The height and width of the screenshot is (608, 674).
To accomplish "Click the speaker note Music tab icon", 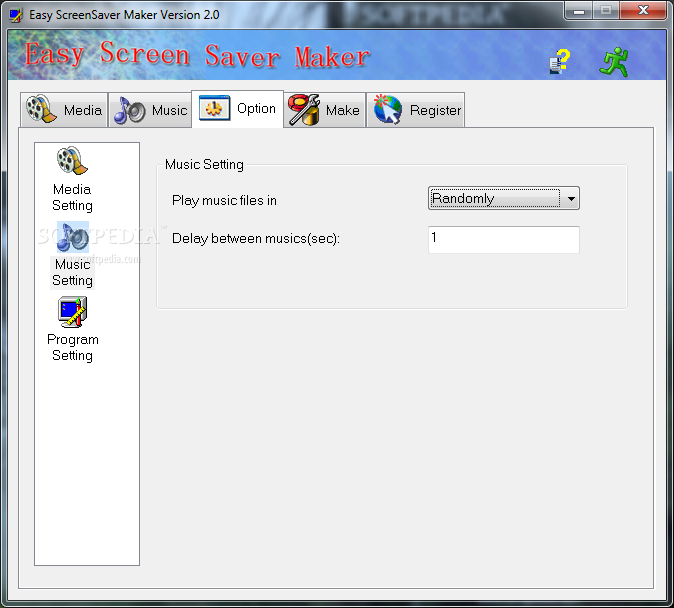I will (129, 111).
